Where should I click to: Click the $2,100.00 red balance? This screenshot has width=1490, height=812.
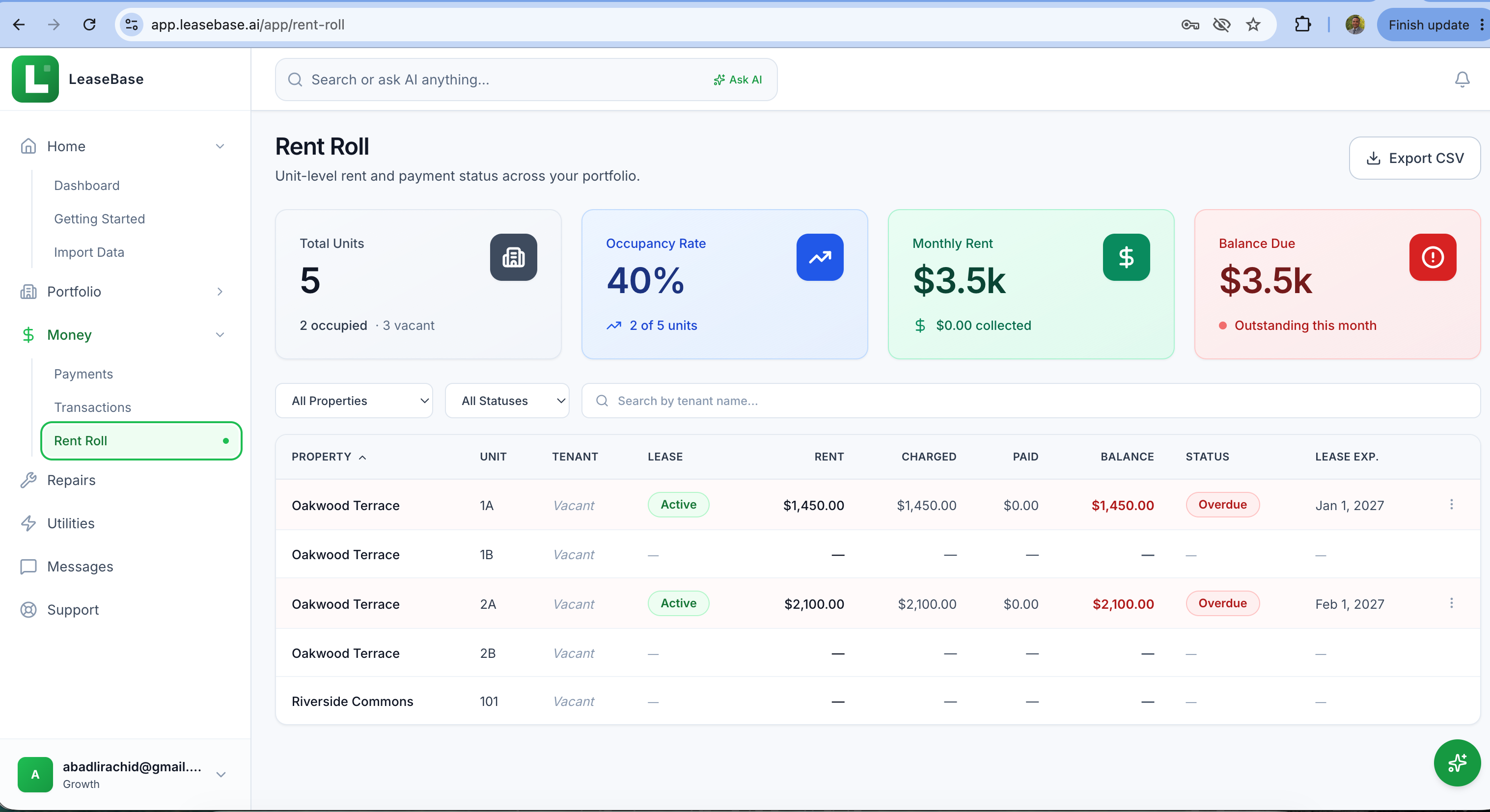[1123, 604]
